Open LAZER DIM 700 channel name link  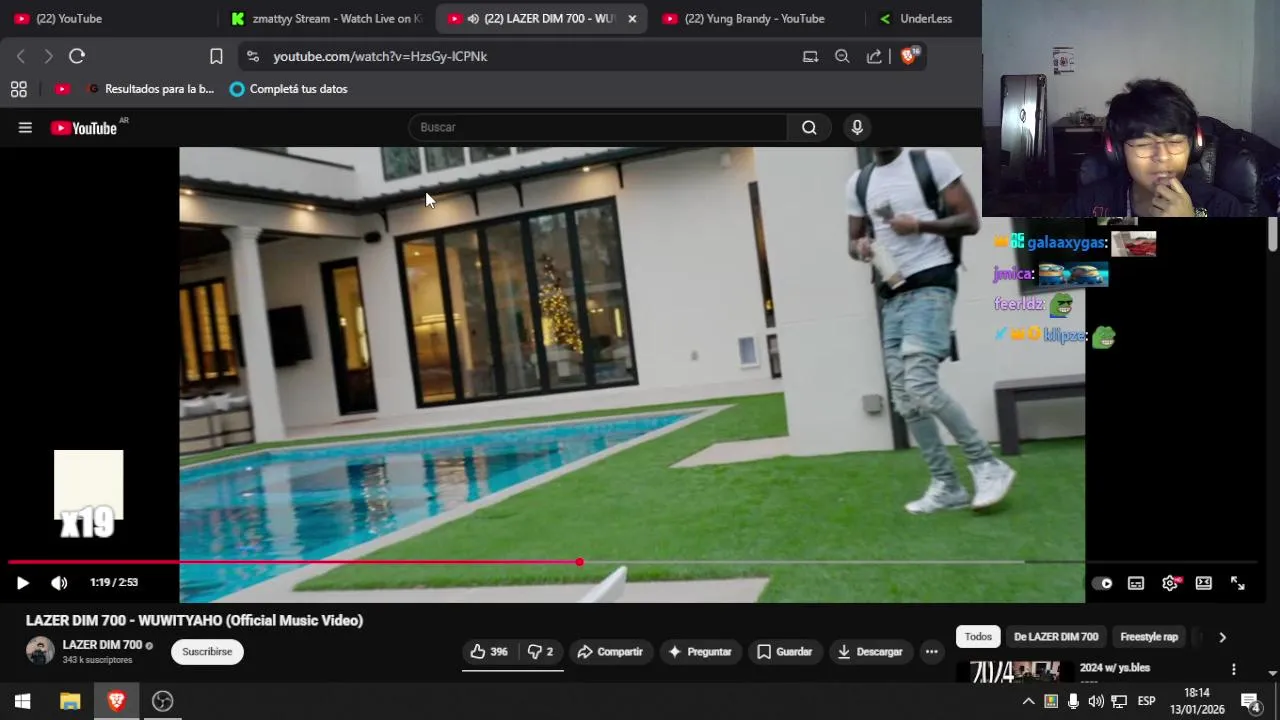click(102, 645)
